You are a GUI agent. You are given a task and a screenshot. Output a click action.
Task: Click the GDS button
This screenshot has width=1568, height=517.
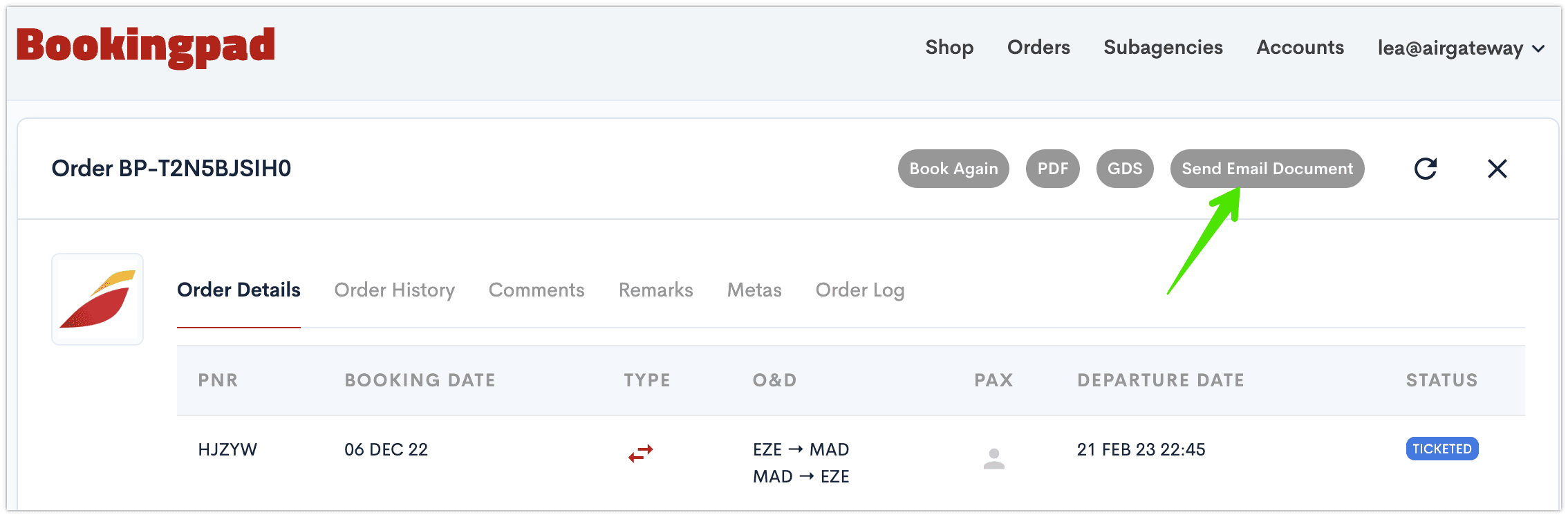1125,169
